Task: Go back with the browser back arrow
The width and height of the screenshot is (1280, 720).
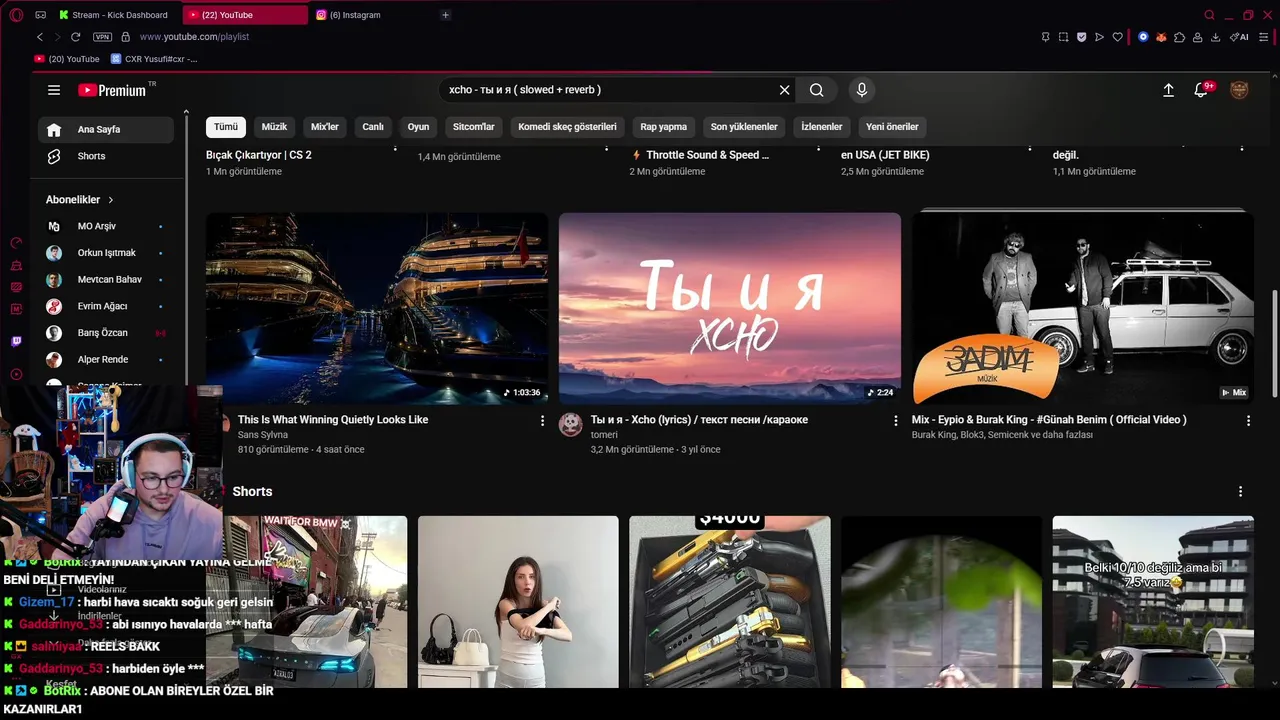Action: click(x=40, y=37)
